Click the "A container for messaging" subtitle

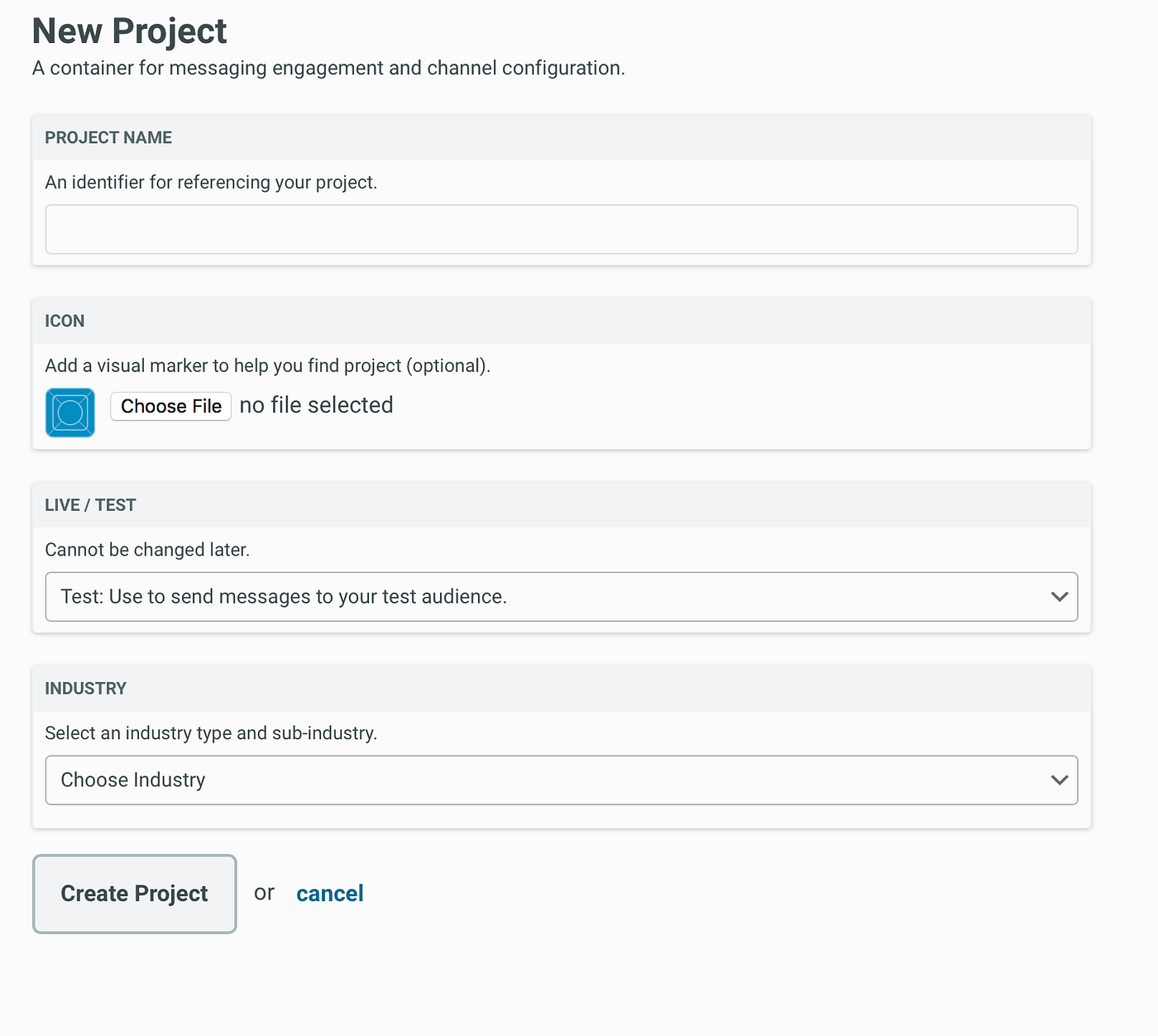pyautogui.click(x=328, y=68)
